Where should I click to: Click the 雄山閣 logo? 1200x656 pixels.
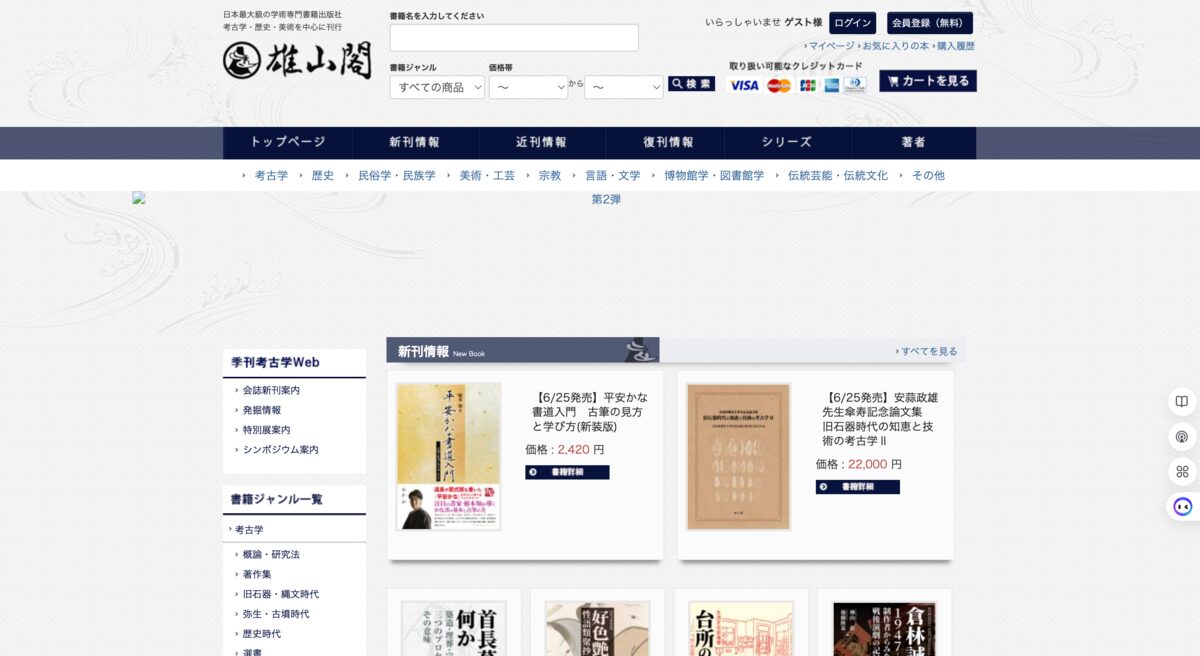(x=297, y=60)
